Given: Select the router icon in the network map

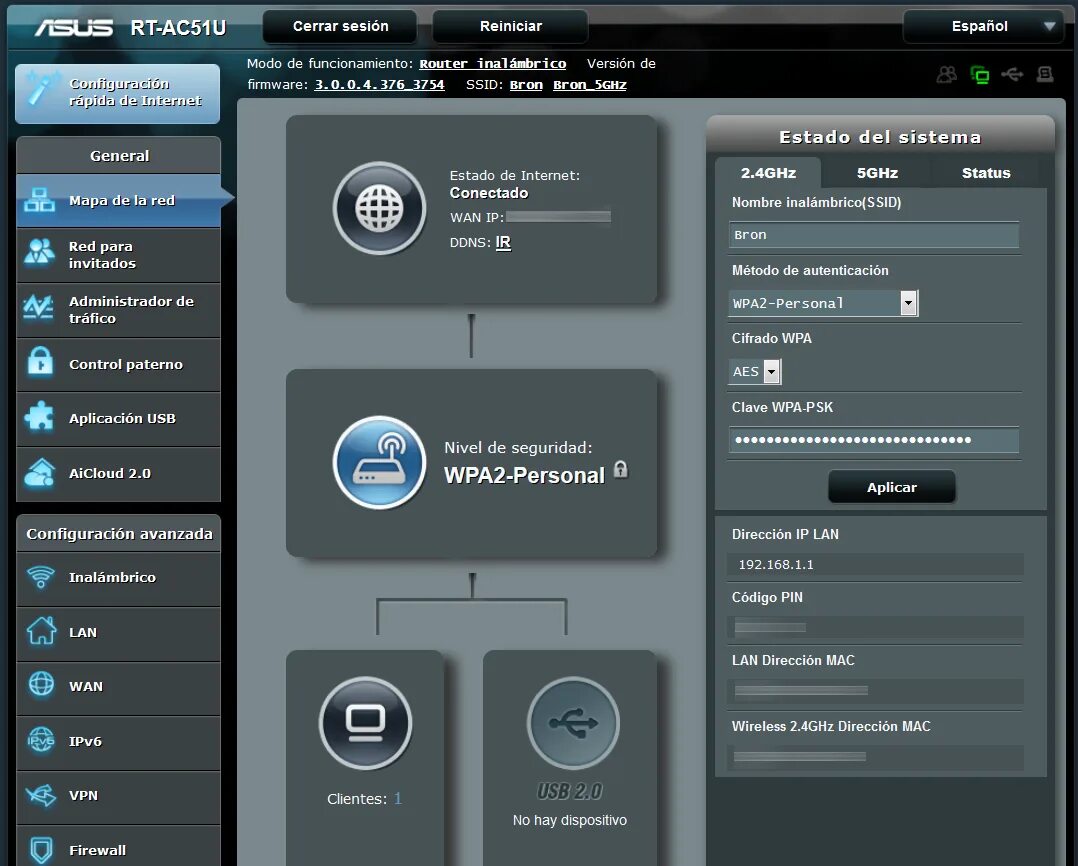Looking at the screenshot, I should [380, 462].
